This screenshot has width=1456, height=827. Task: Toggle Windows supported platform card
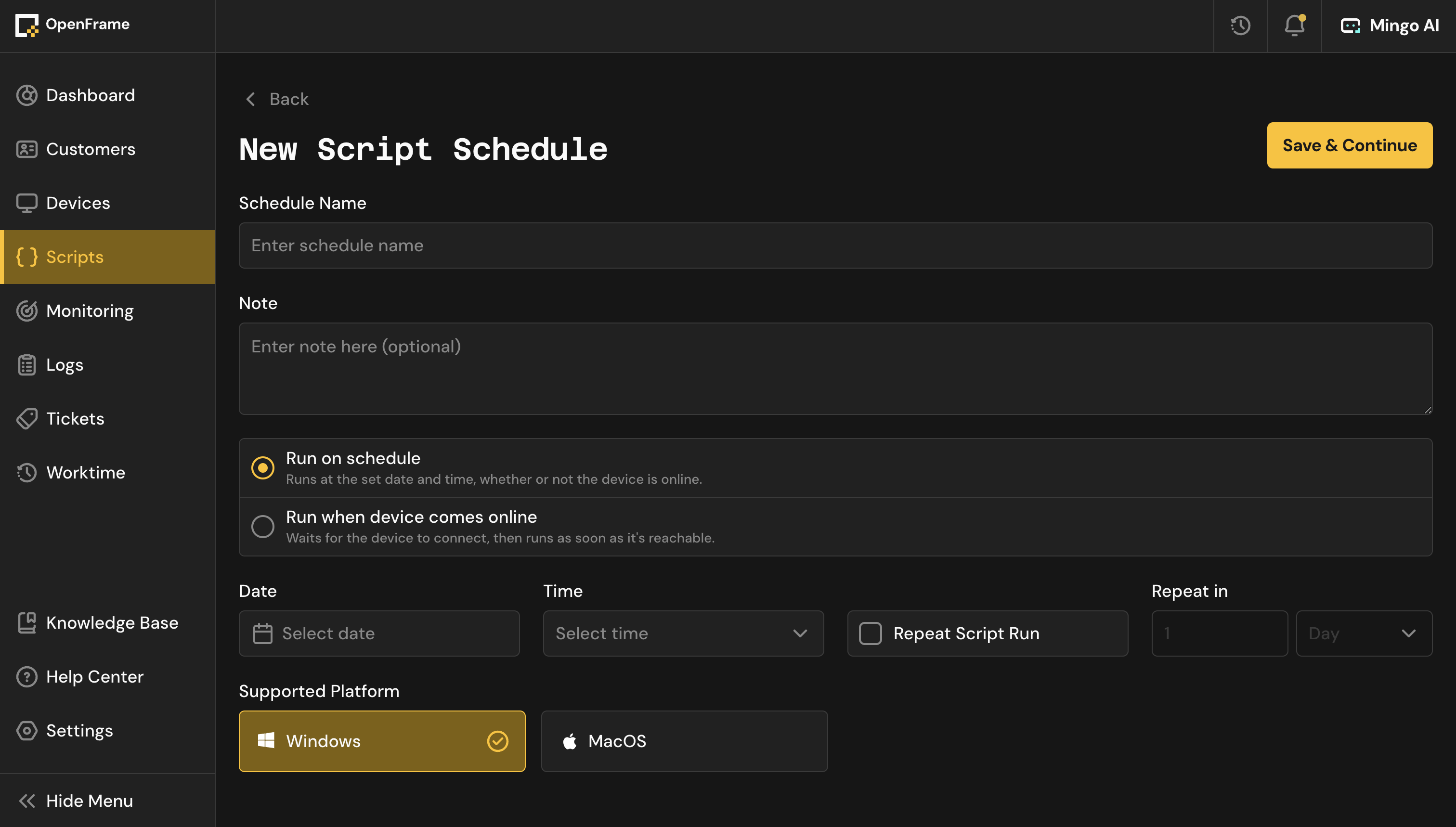[382, 741]
